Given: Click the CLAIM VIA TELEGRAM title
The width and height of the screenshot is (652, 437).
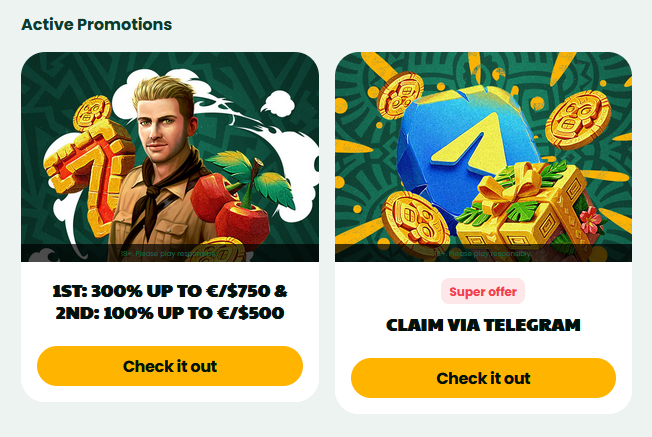Looking at the screenshot, I should click(x=483, y=325).
